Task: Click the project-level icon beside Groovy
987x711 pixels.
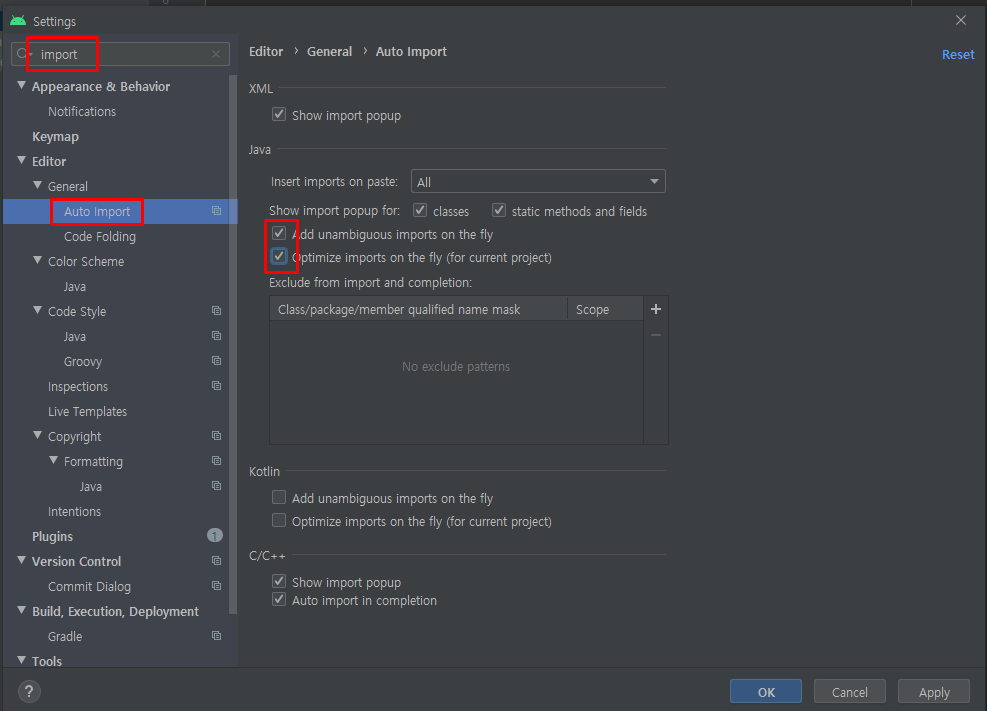Action: [x=217, y=361]
